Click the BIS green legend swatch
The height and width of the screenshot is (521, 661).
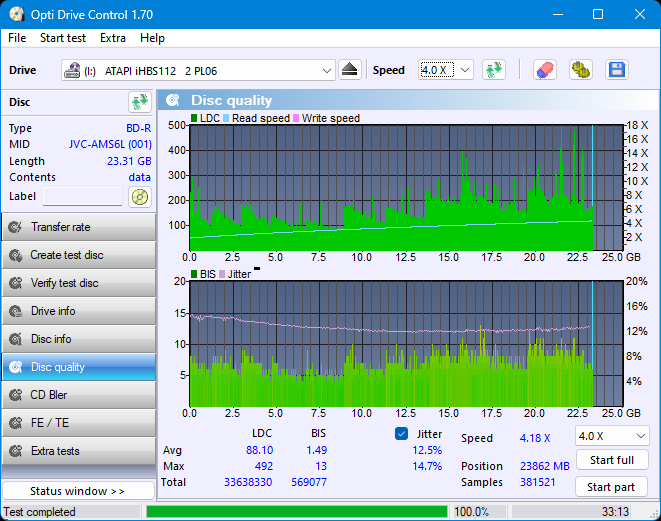pos(194,274)
